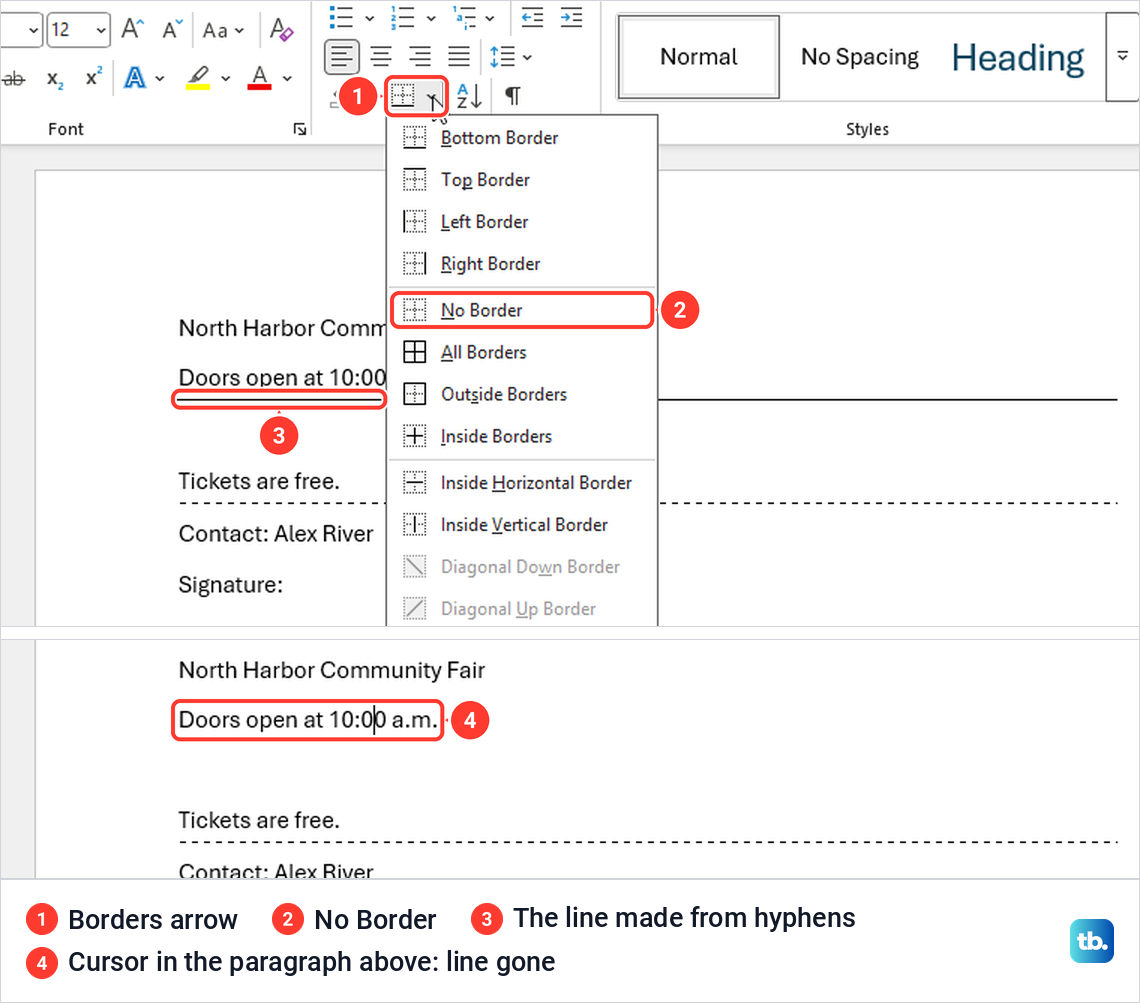Click the Multilevel List icon
This screenshot has width=1140, height=1003.
(463, 17)
